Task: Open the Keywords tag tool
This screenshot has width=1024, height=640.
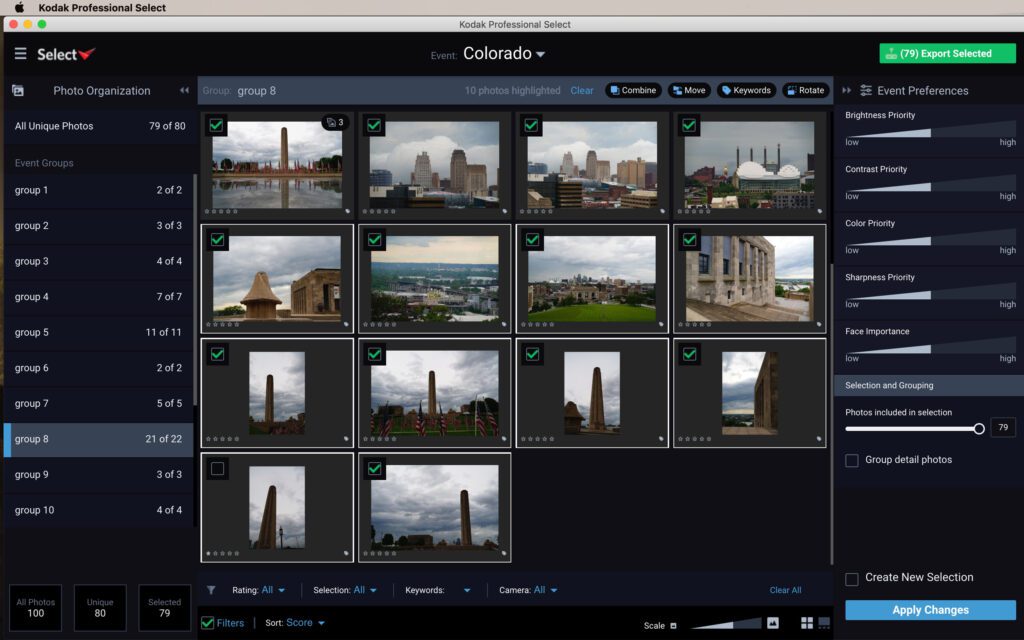Action: (746, 91)
